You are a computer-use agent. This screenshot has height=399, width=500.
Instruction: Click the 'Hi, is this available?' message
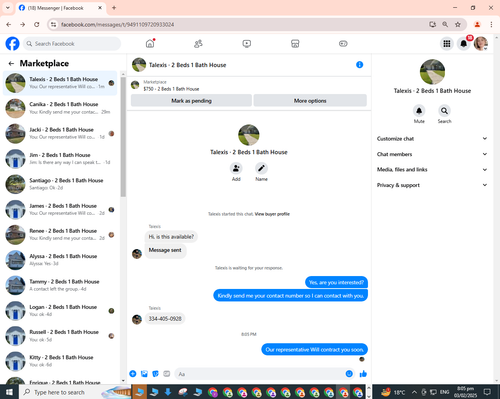[171, 237]
